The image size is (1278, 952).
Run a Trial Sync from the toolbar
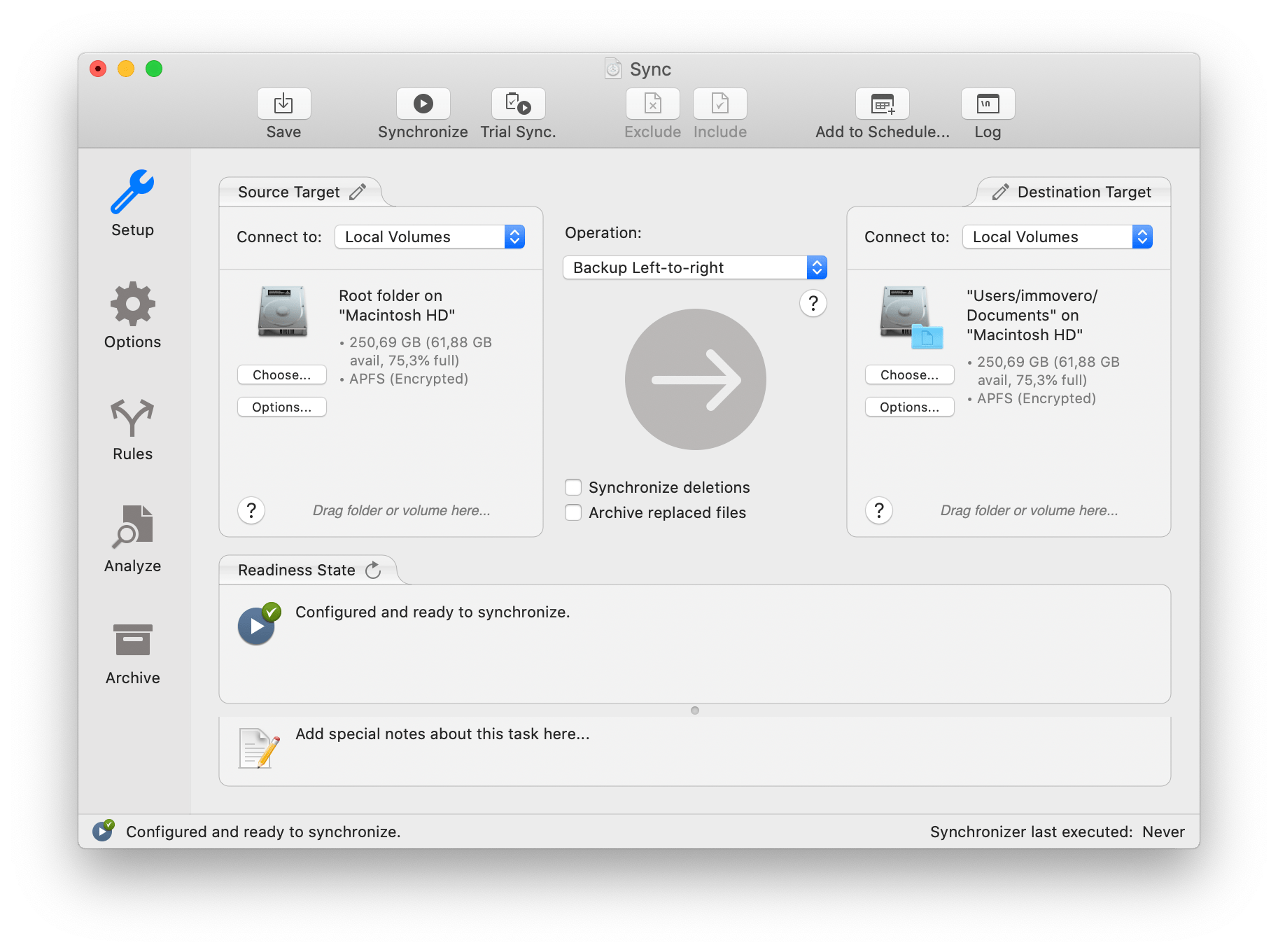tap(518, 104)
